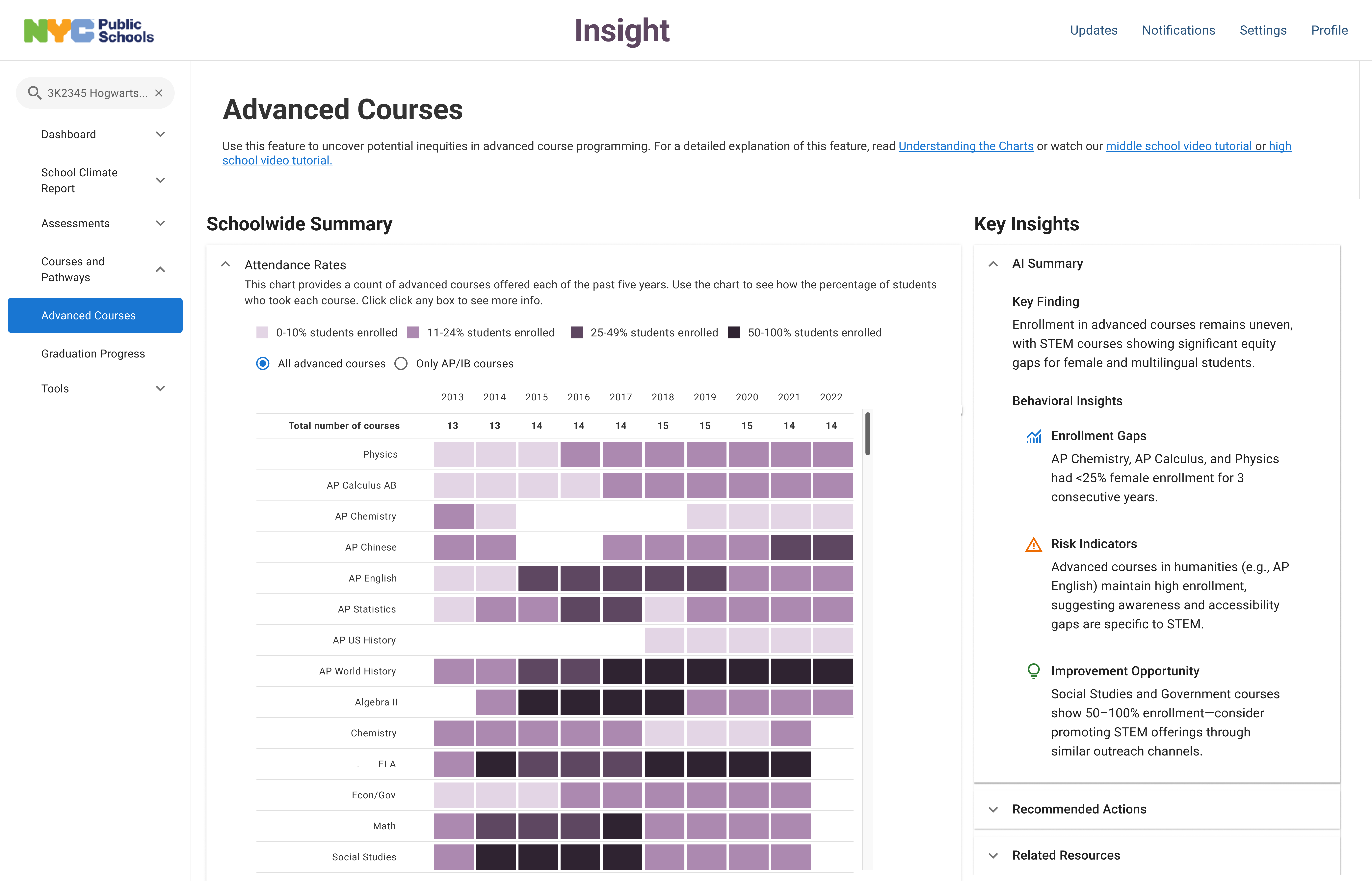The width and height of the screenshot is (1372, 881).
Task: Collapse the AI Summary section chevron
Action: (993, 264)
